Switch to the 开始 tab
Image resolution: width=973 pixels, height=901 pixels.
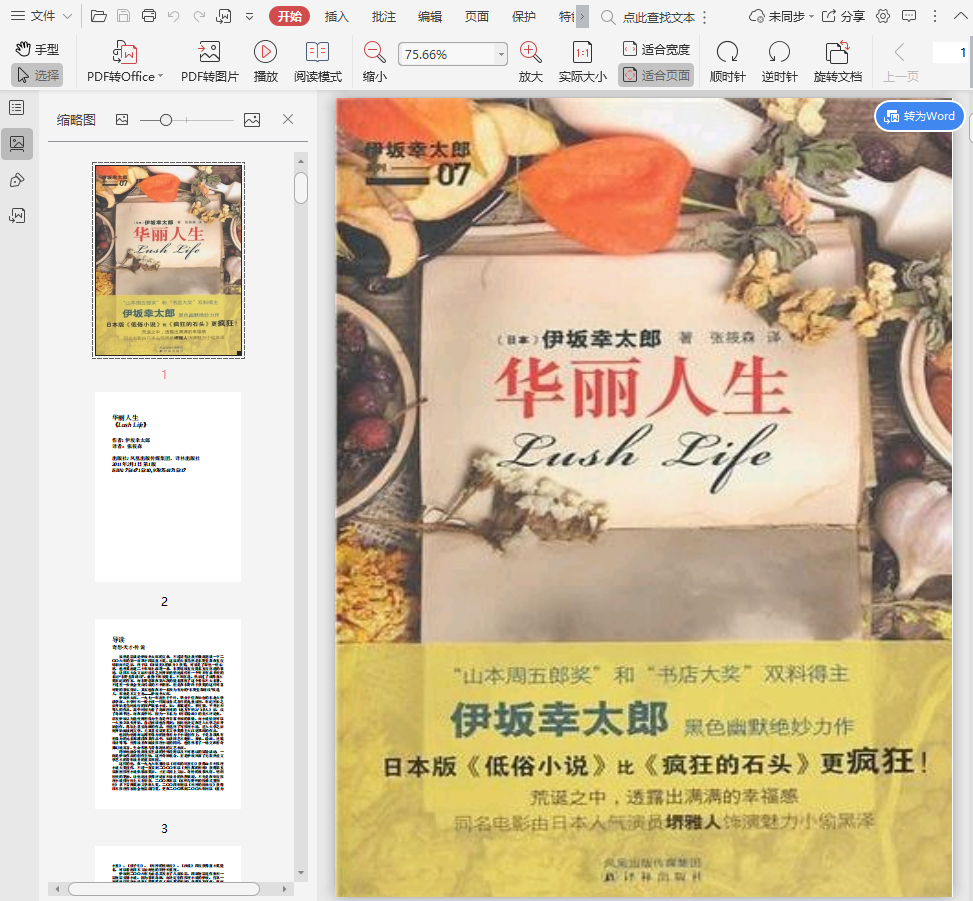289,17
